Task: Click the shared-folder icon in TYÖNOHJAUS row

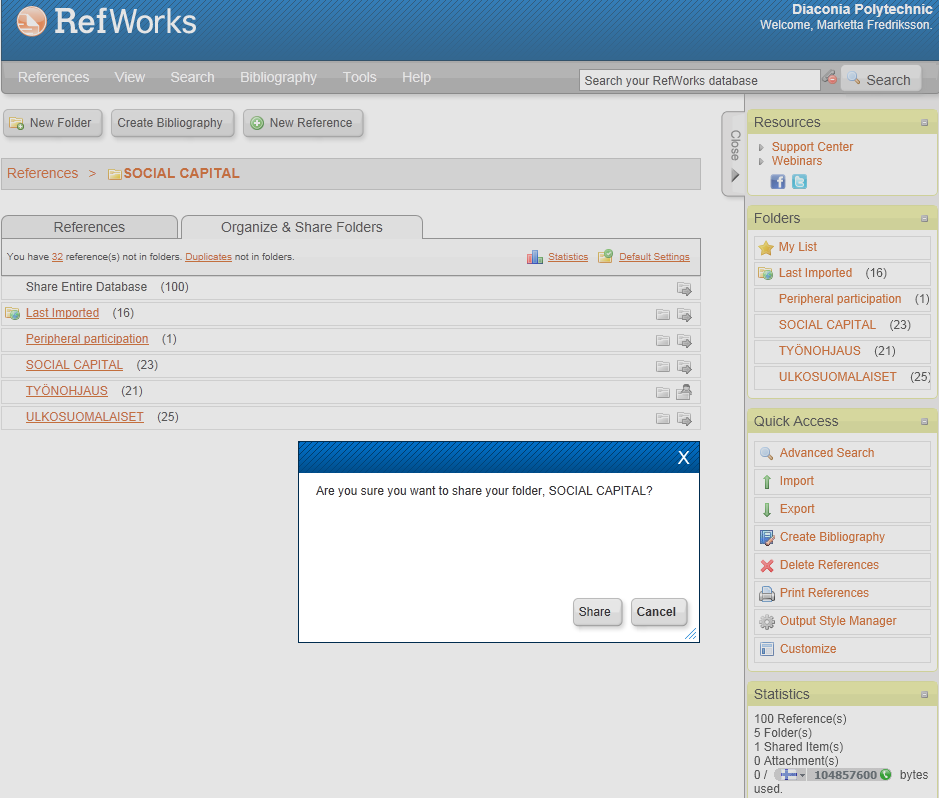Action: point(684,392)
